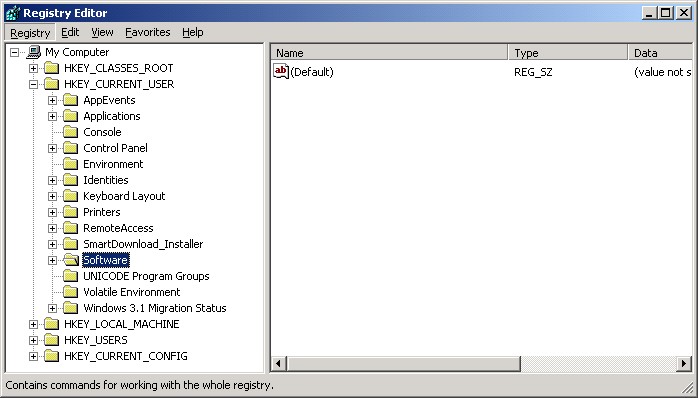Open the Registry menu
Image resolution: width=698 pixels, height=398 pixels.
coord(30,32)
